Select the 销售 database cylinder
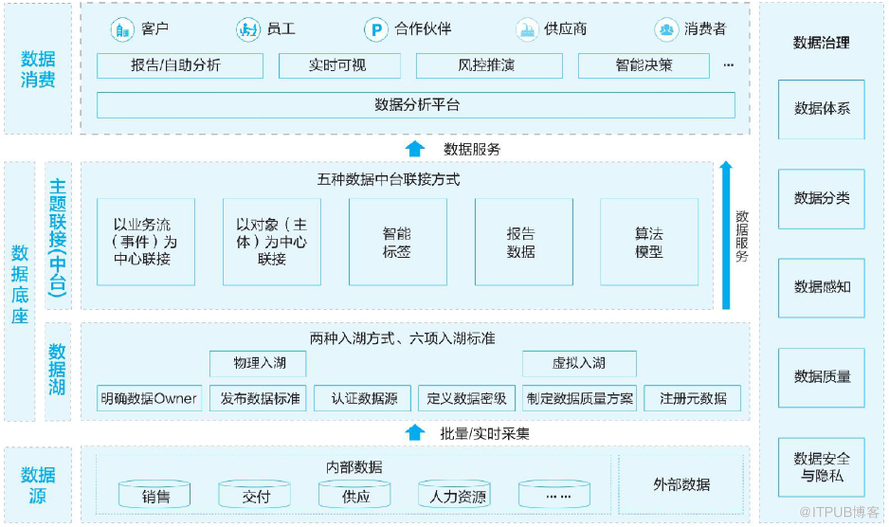Image resolution: width=889 pixels, height=527 pixels. point(155,494)
